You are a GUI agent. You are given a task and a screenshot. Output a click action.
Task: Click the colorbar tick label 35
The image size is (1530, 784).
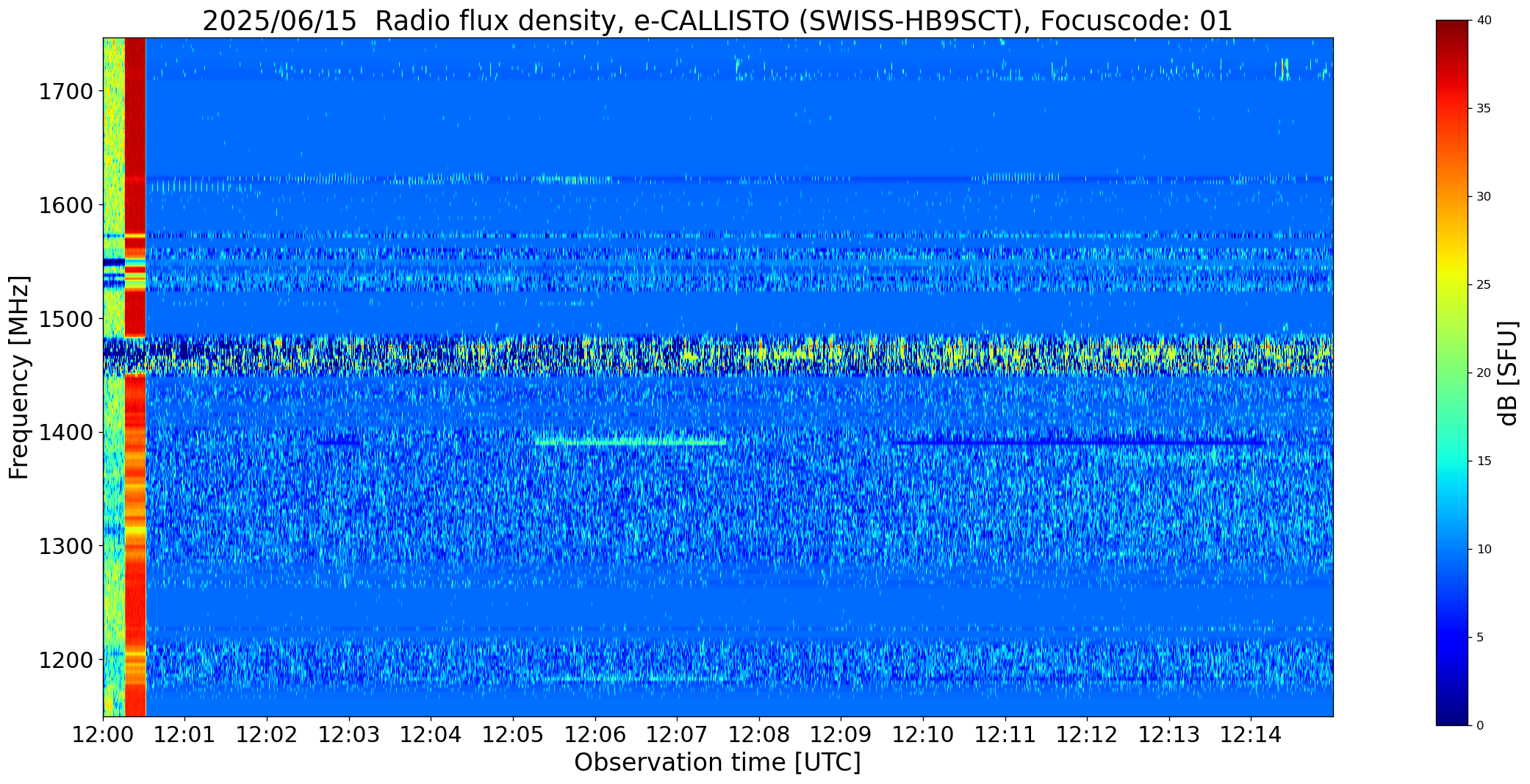(1484, 109)
